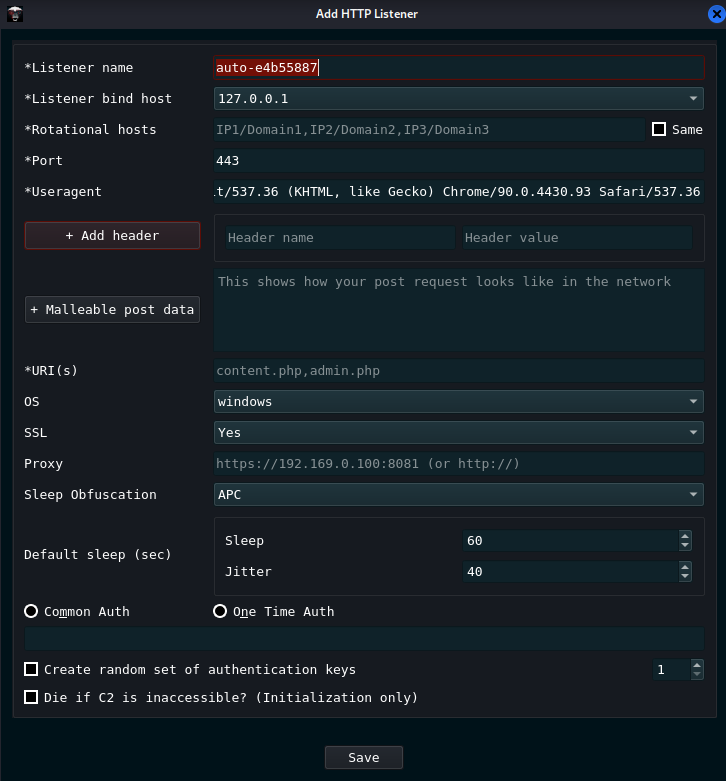Expand the Sleep Obfuscation APC dropdown
The height and width of the screenshot is (781, 726).
[x=459, y=494]
